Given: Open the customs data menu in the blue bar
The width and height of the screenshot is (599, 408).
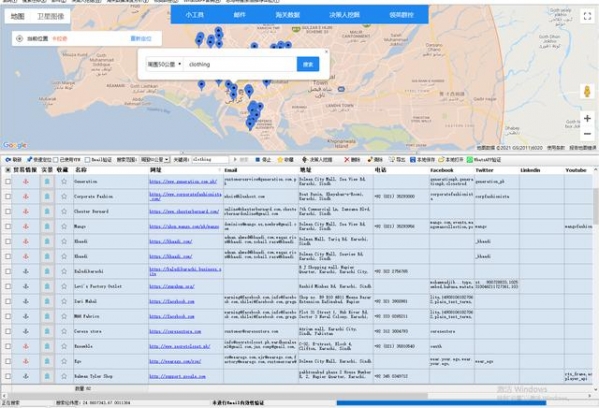Looking at the screenshot, I should pos(287,15).
